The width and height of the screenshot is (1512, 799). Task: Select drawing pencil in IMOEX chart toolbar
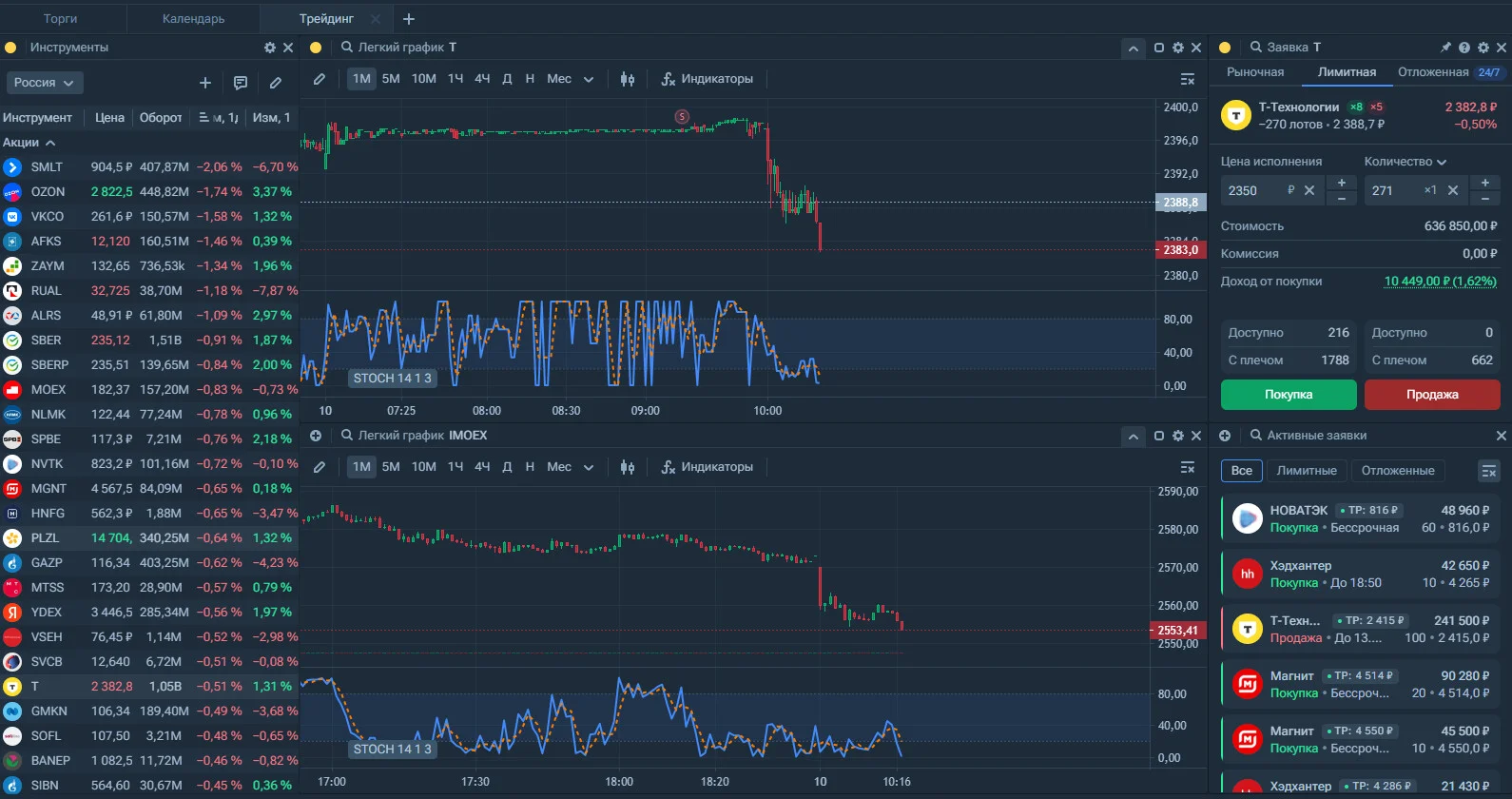[320, 467]
